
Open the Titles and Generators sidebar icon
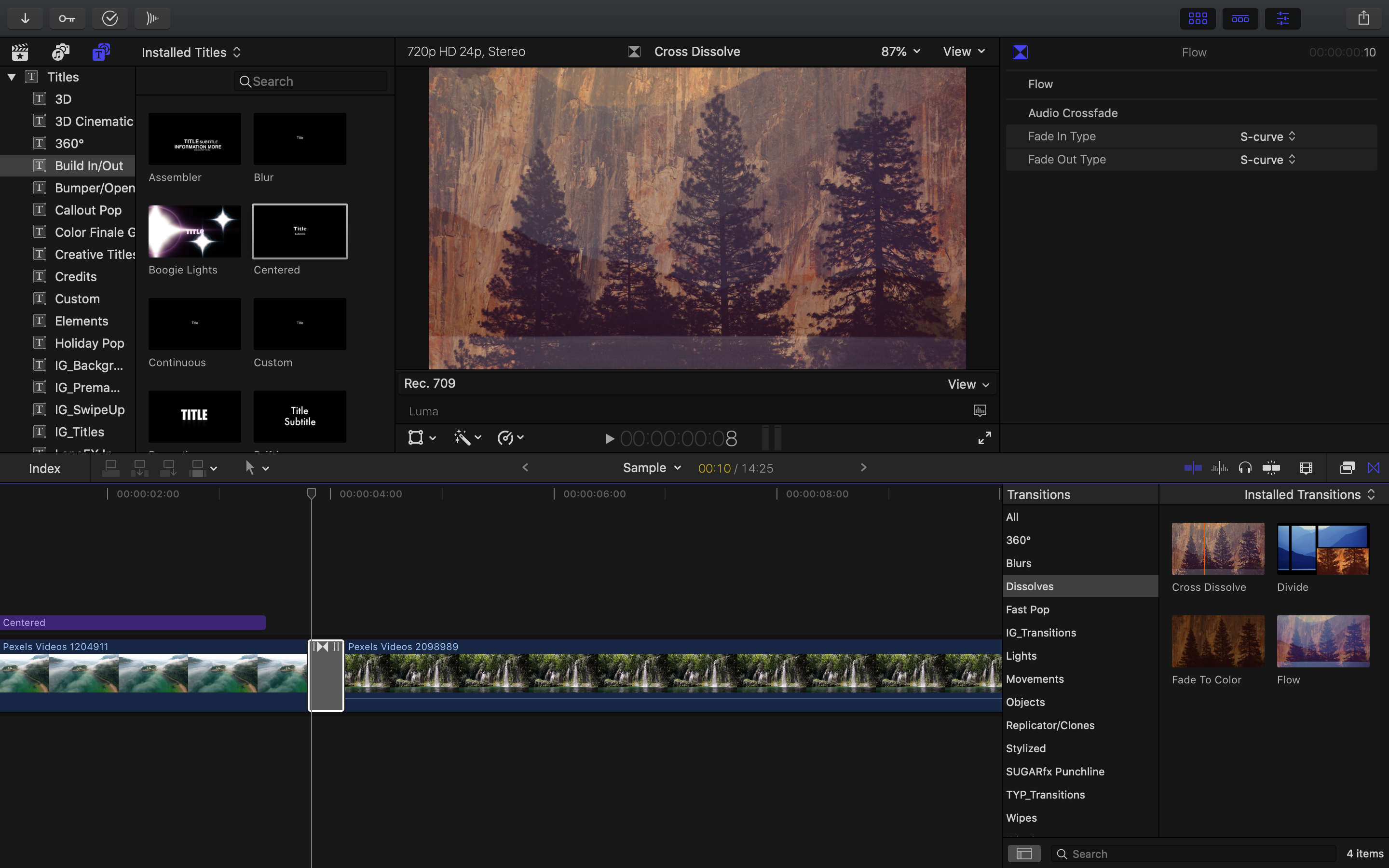click(x=101, y=52)
